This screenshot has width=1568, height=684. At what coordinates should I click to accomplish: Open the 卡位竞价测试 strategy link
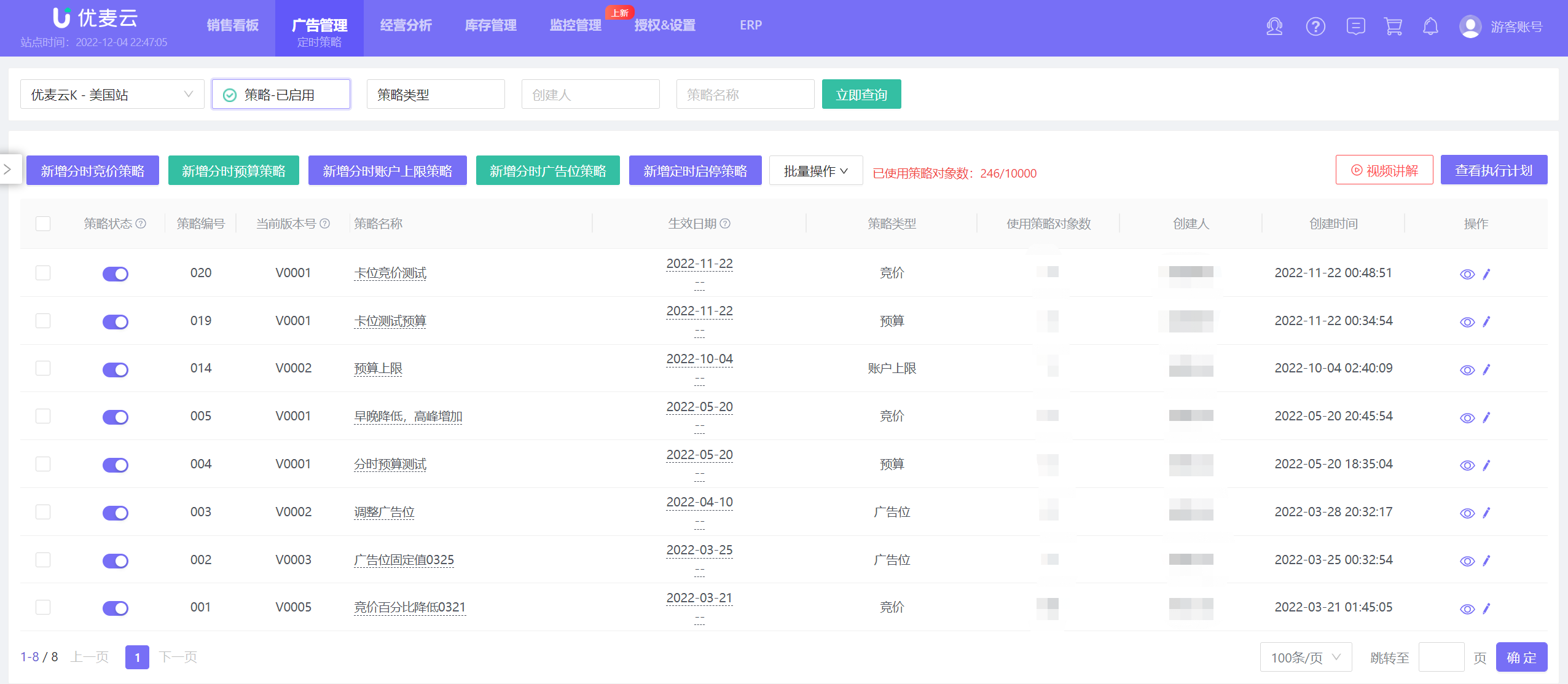click(x=390, y=273)
